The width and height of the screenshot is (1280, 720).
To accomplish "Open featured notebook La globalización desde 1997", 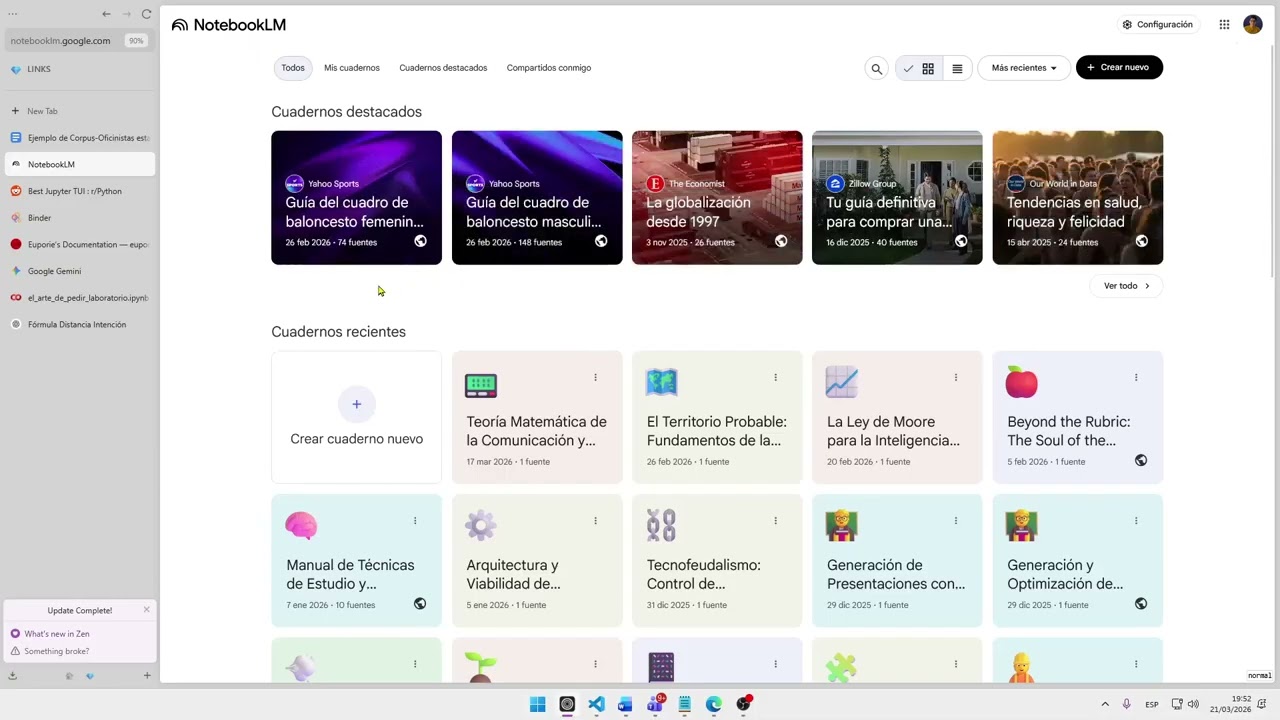I will pos(717,198).
